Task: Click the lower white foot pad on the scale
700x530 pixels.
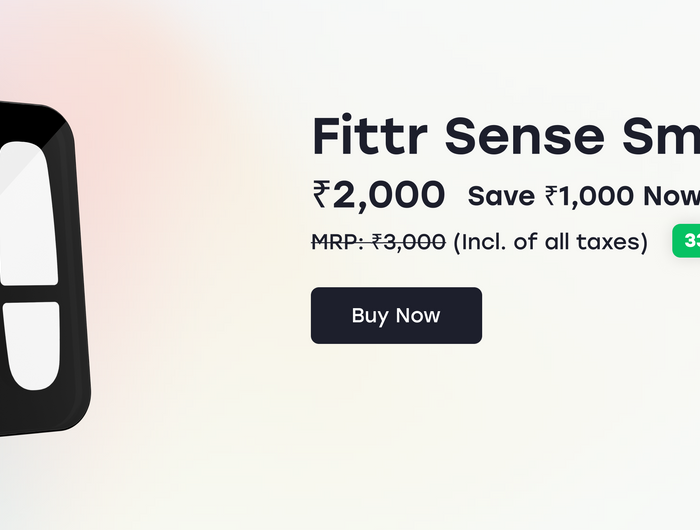Action: (32, 345)
